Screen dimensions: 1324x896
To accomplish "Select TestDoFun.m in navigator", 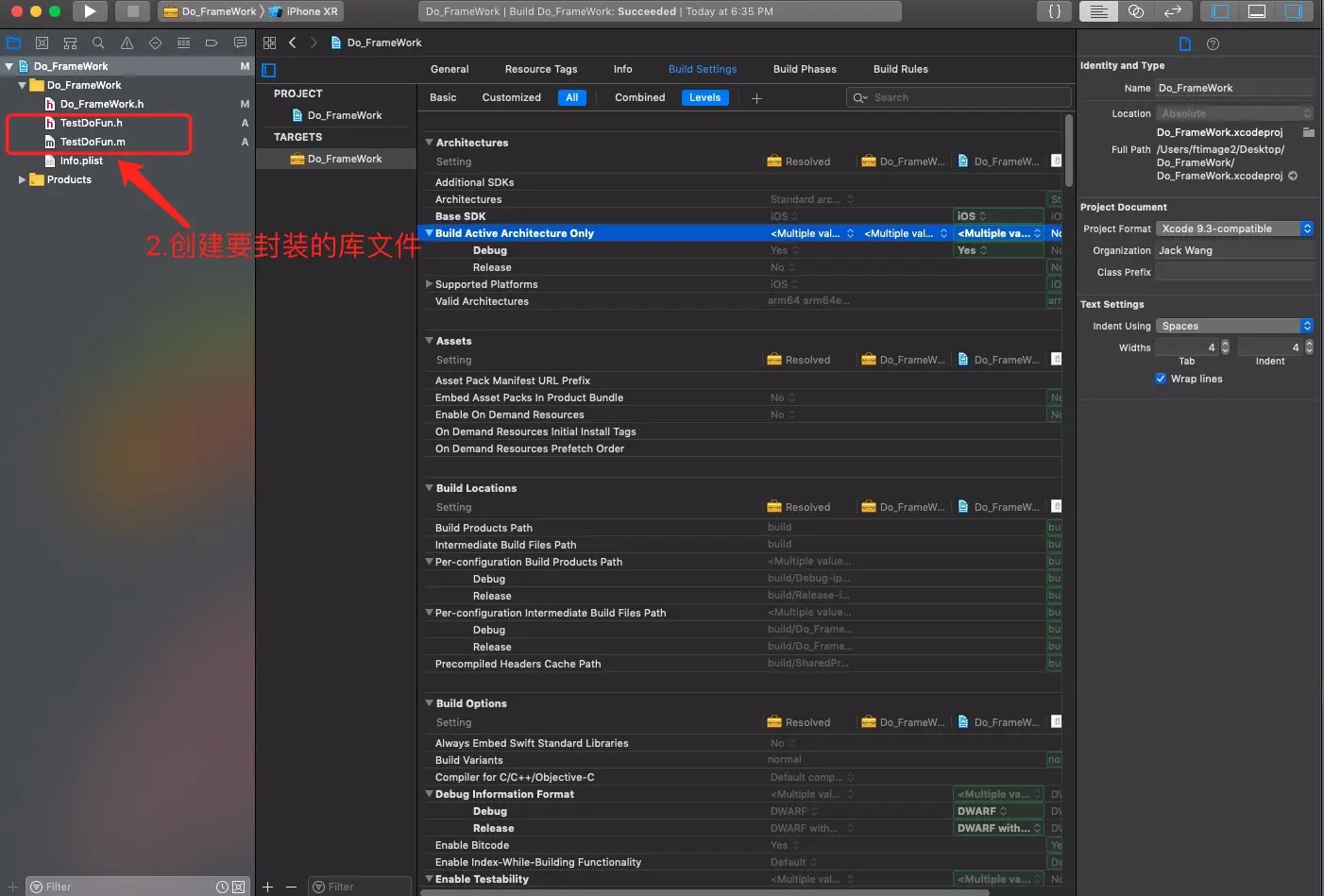I will tap(93, 142).
